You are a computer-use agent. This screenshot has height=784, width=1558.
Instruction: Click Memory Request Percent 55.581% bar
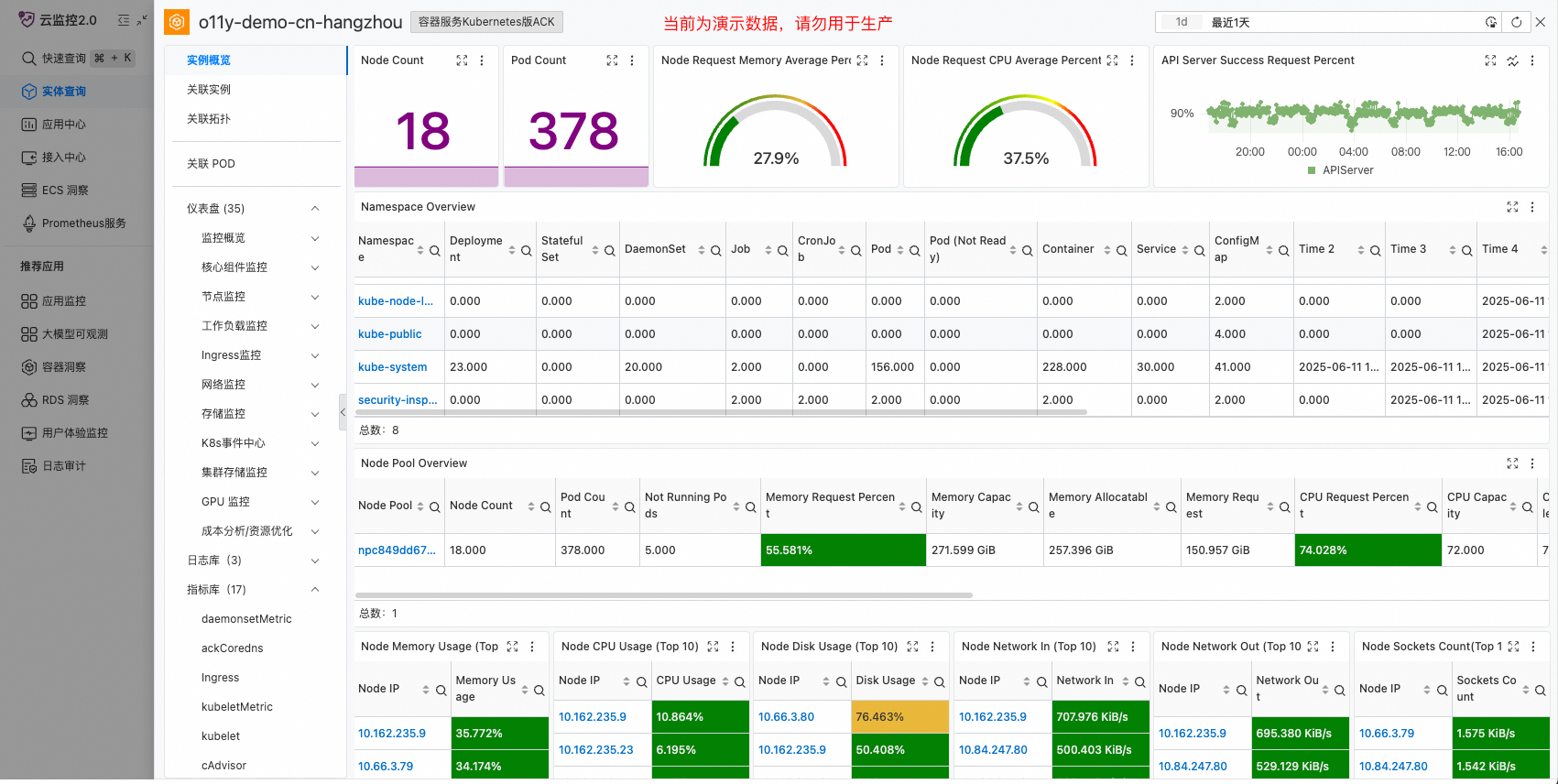click(843, 550)
